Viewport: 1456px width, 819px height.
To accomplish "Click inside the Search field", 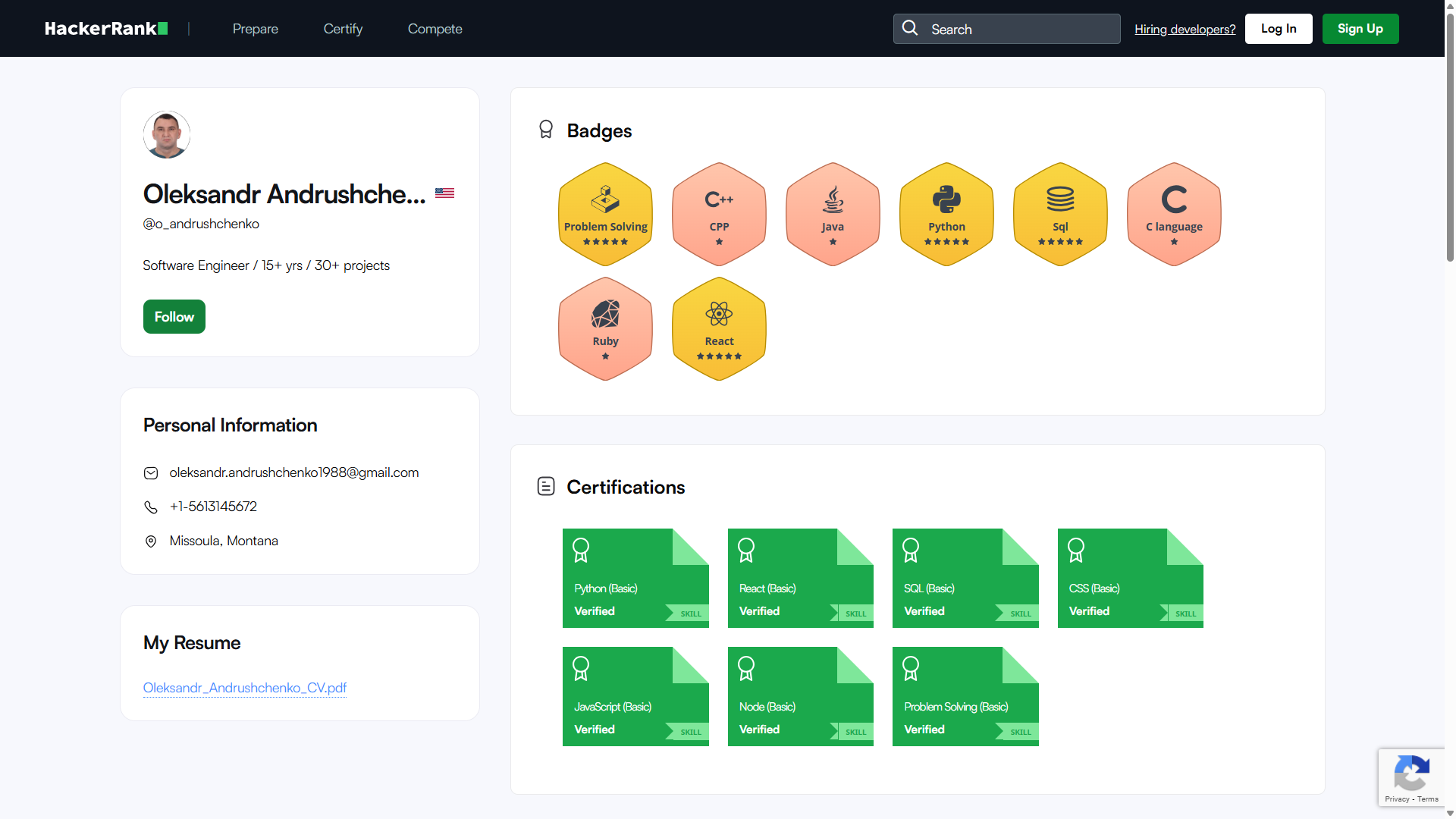I will pos(1006,29).
